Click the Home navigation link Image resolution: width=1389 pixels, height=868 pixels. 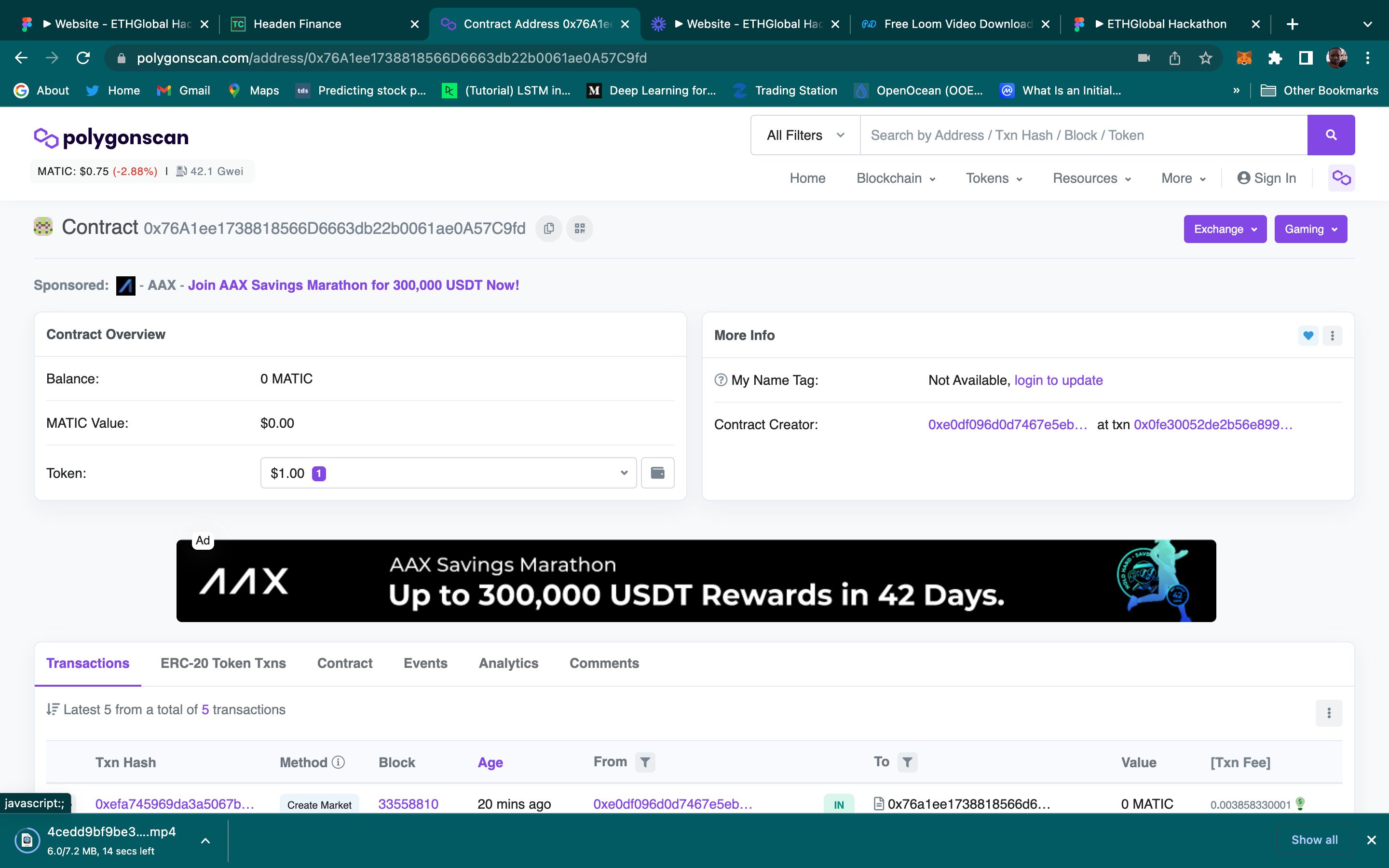pos(807,178)
